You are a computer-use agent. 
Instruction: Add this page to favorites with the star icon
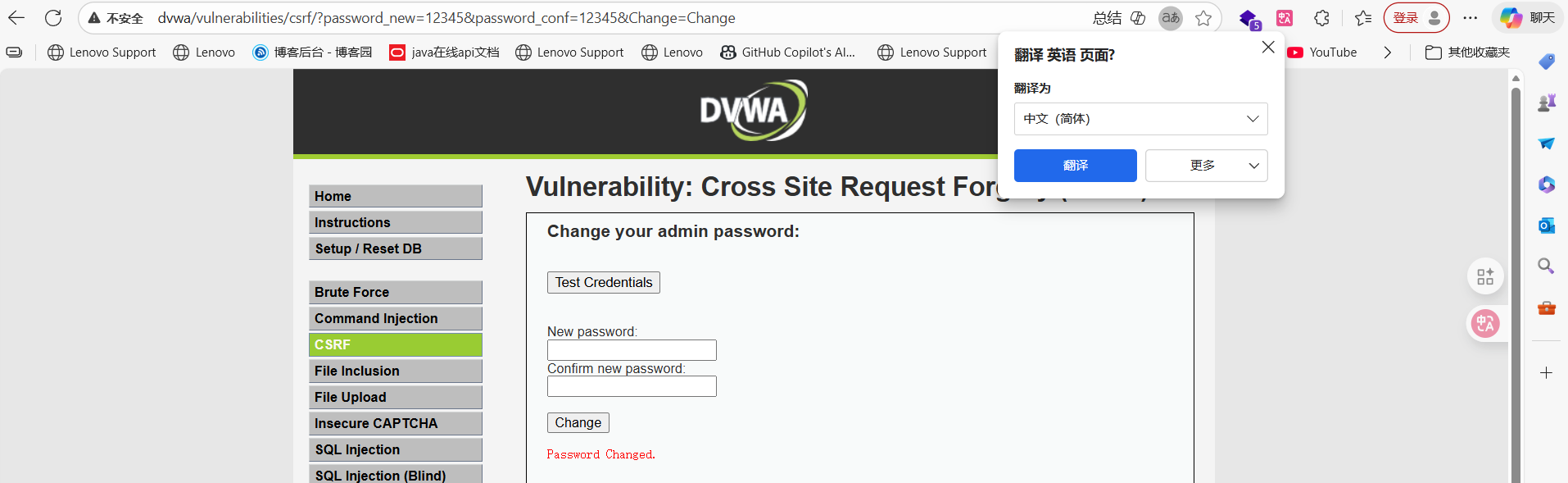[x=1203, y=18]
